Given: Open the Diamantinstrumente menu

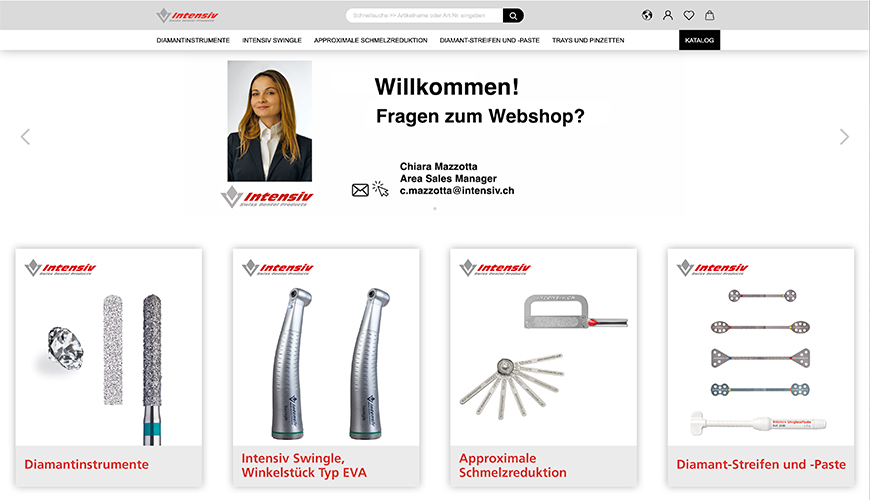Looking at the screenshot, I should tap(193, 41).
